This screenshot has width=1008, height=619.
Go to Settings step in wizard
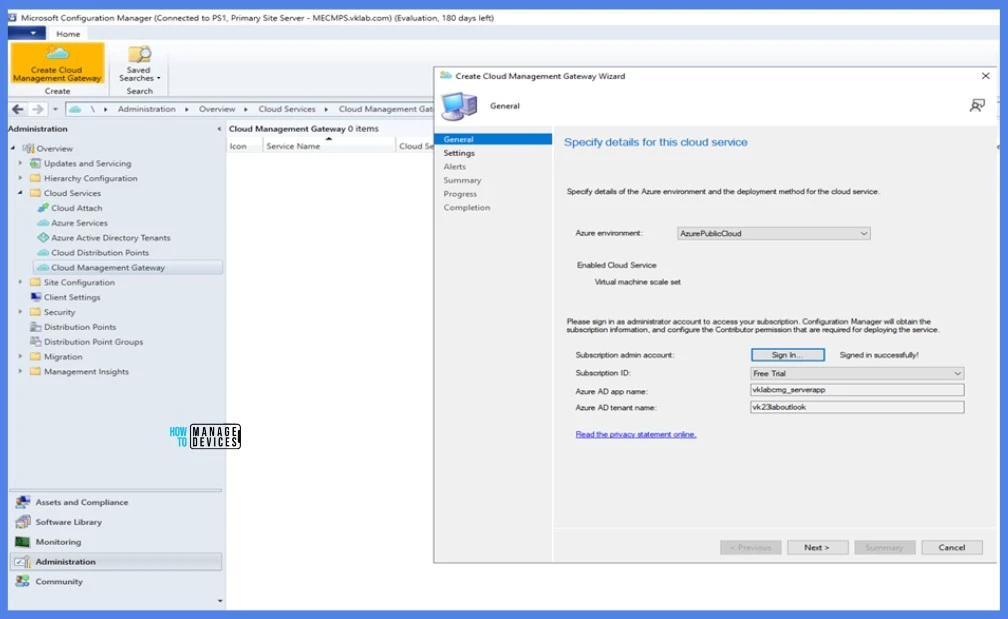(459, 153)
